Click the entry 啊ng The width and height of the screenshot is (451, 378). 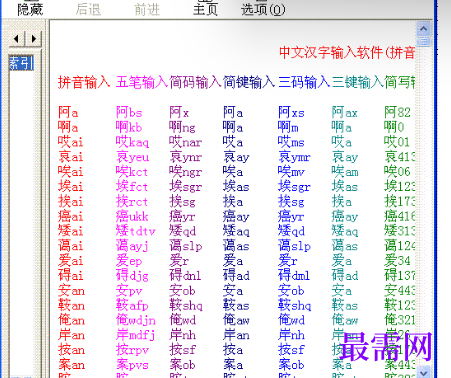[x=182, y=127]
